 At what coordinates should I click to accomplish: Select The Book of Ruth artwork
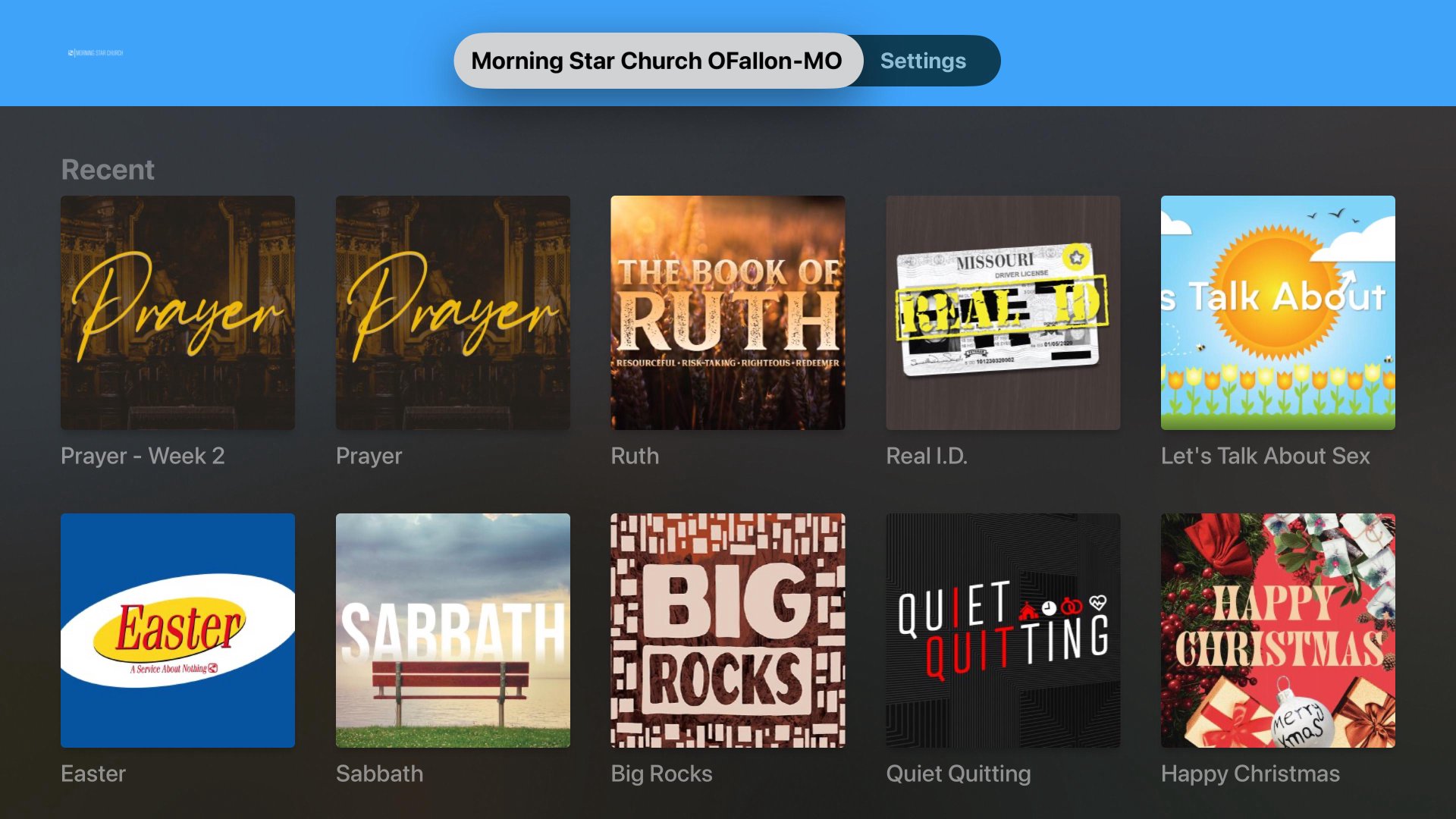pos(728,312)
